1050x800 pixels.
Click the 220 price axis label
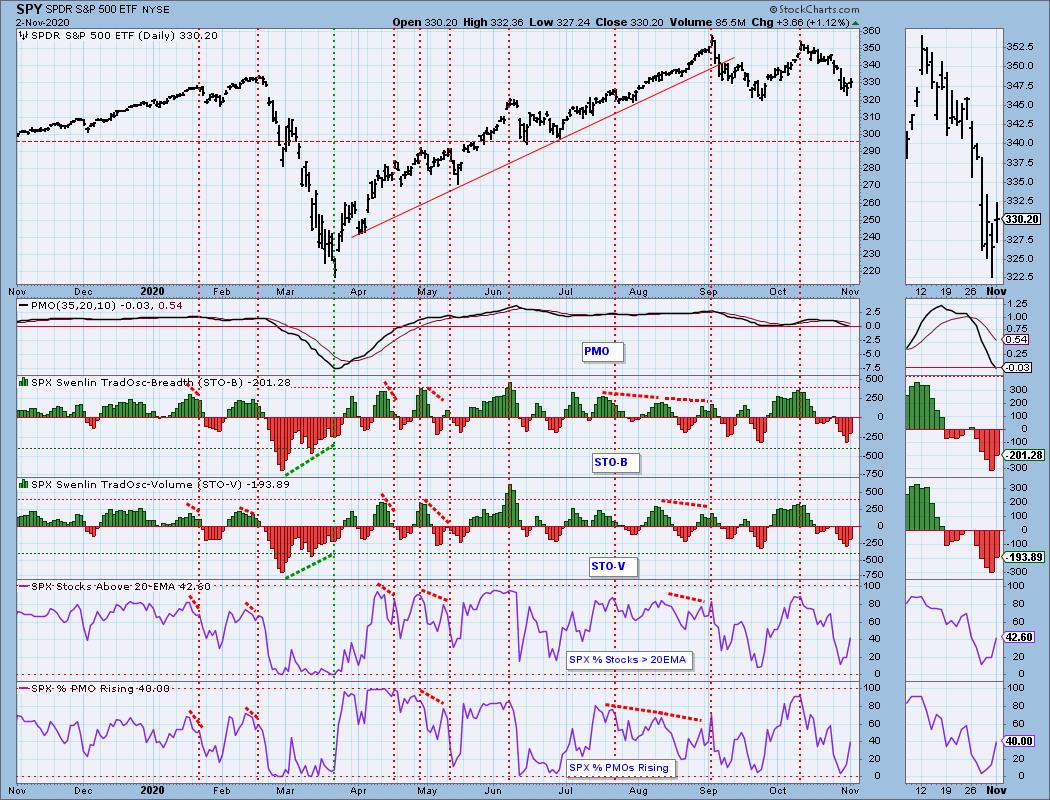[871, 271]
